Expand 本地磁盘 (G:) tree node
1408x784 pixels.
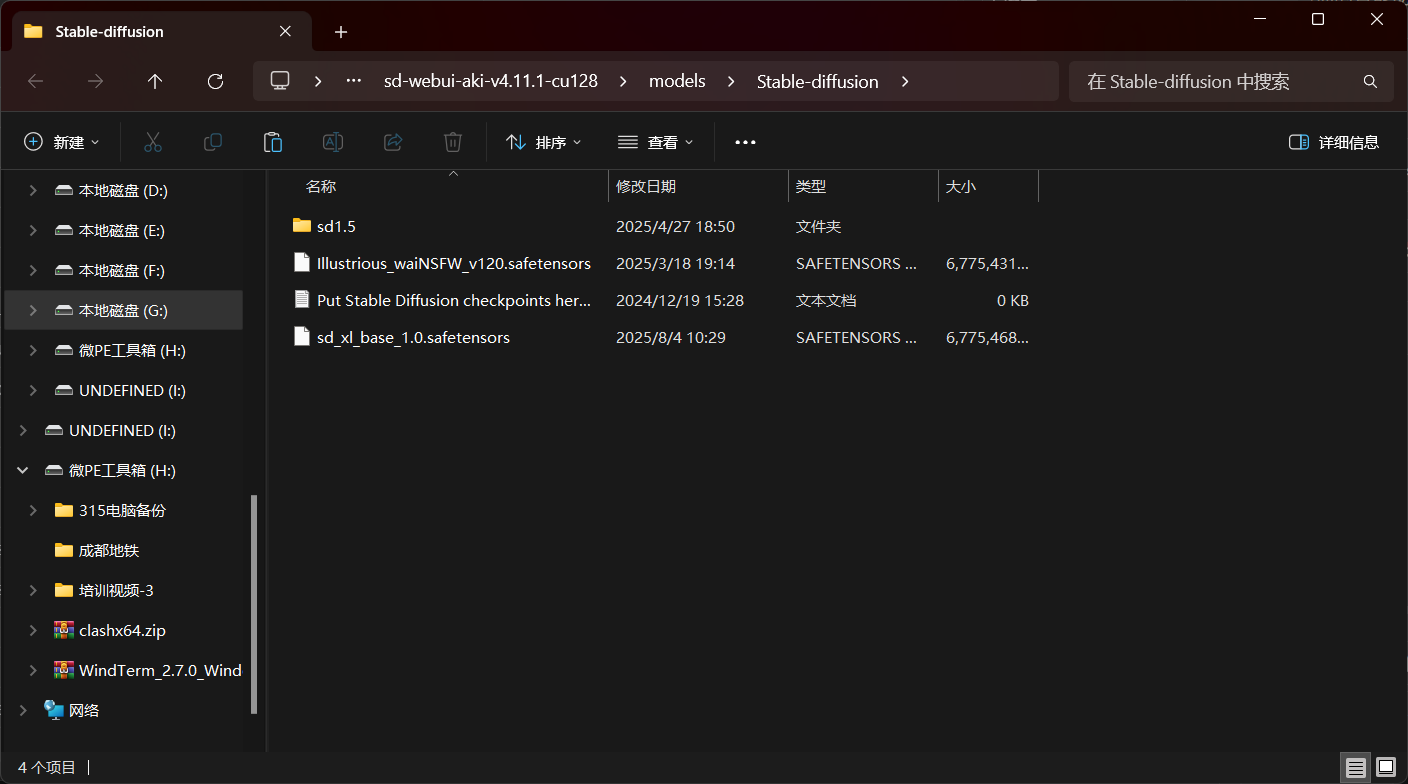(33, 310)
